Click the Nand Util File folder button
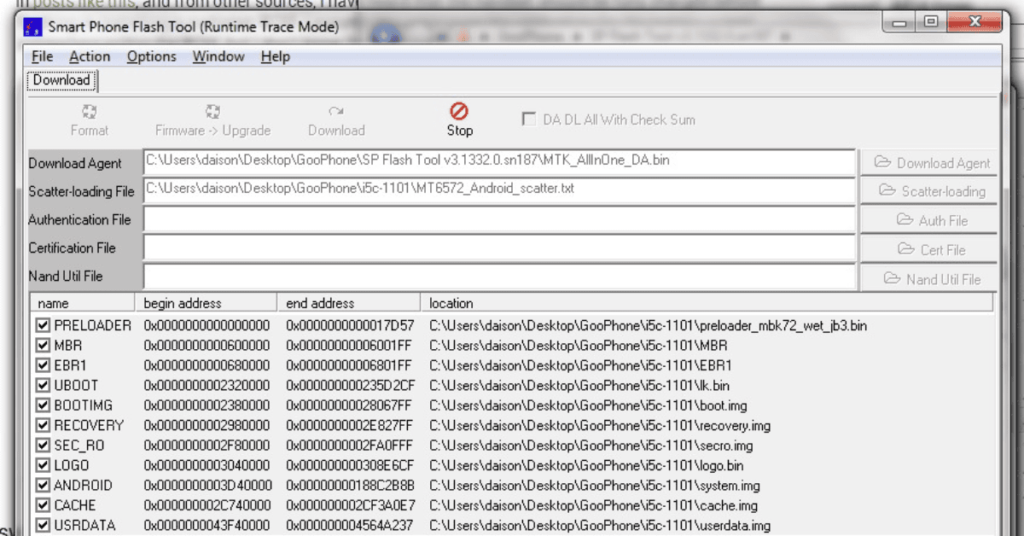The width and height of the screenshot is (1024, 536). tap(929, 279)
